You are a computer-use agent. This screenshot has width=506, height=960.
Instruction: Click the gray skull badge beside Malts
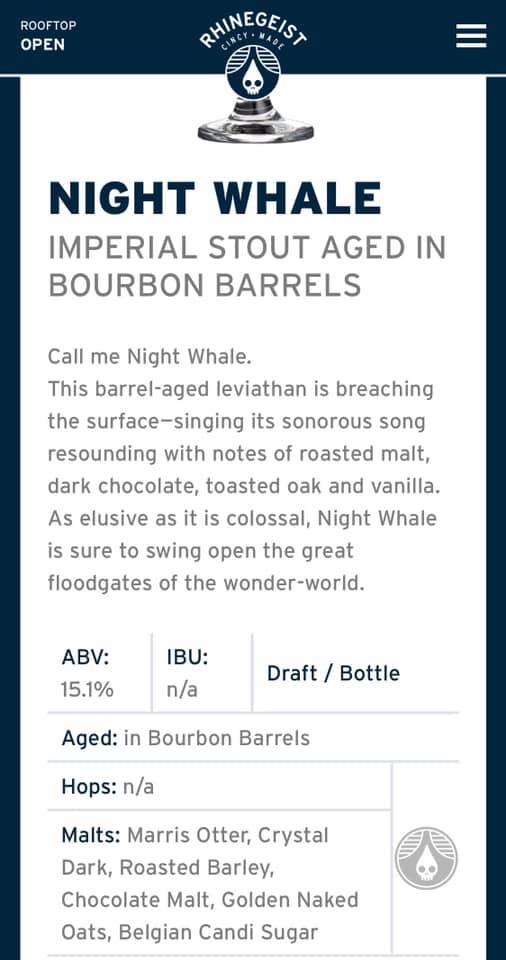click(x=426, y=858)
